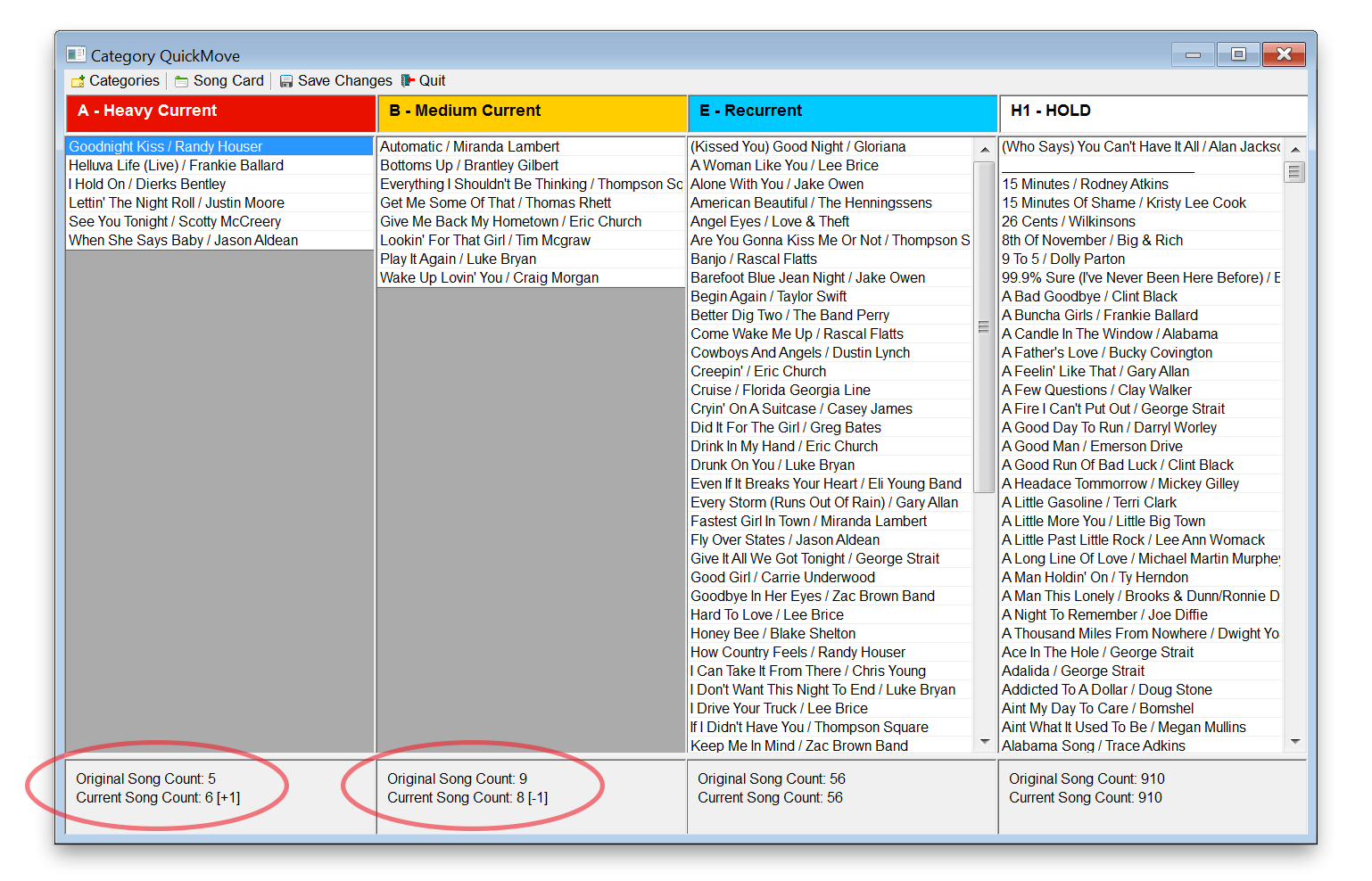Viewport: 1372px width, 881px height.
Task: Select Honey Bee / Blake Shelton
Action: (x=760, y=633)
